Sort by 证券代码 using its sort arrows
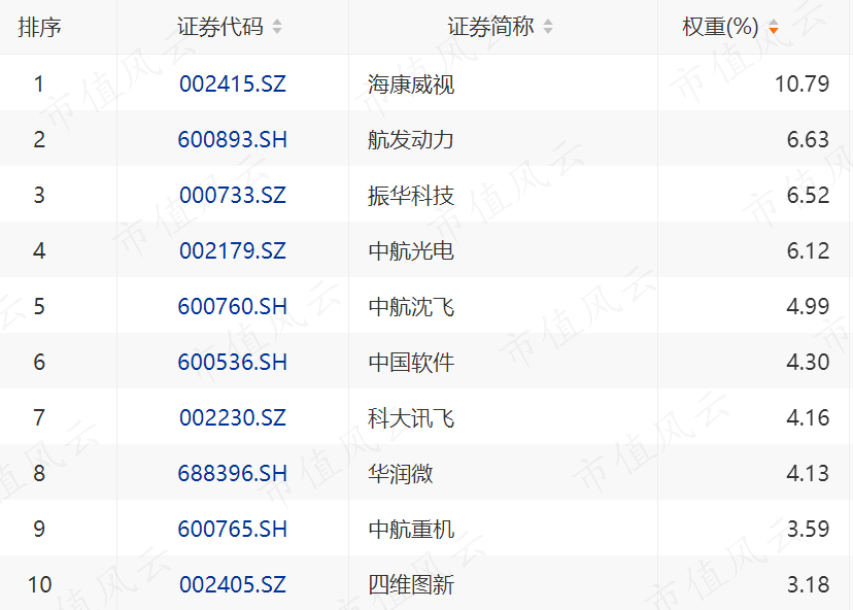Image resolution: width=853 pixels, height=610 pixels. pos(277,27)
